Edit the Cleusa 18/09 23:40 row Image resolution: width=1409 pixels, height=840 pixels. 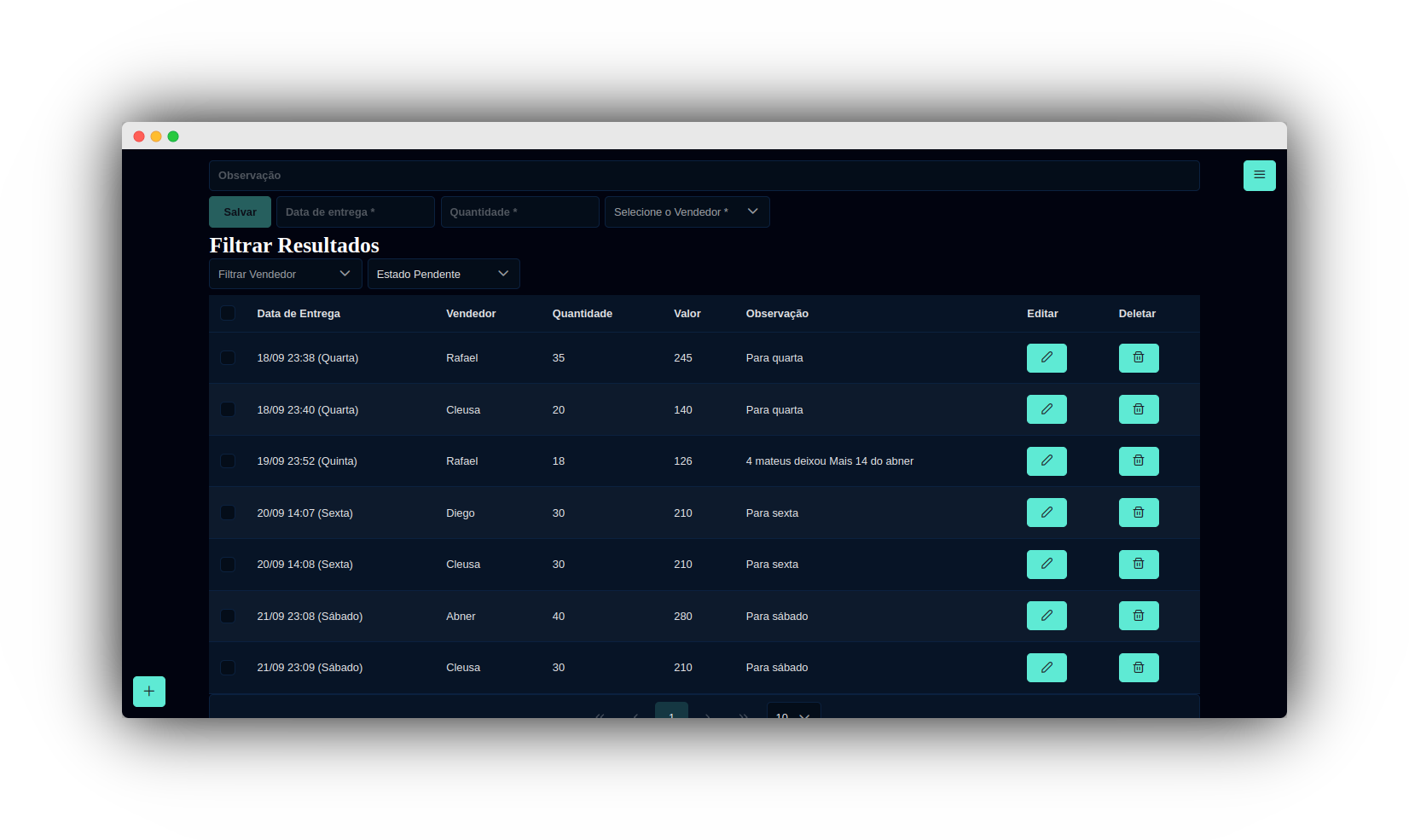tap(1047, 409)
